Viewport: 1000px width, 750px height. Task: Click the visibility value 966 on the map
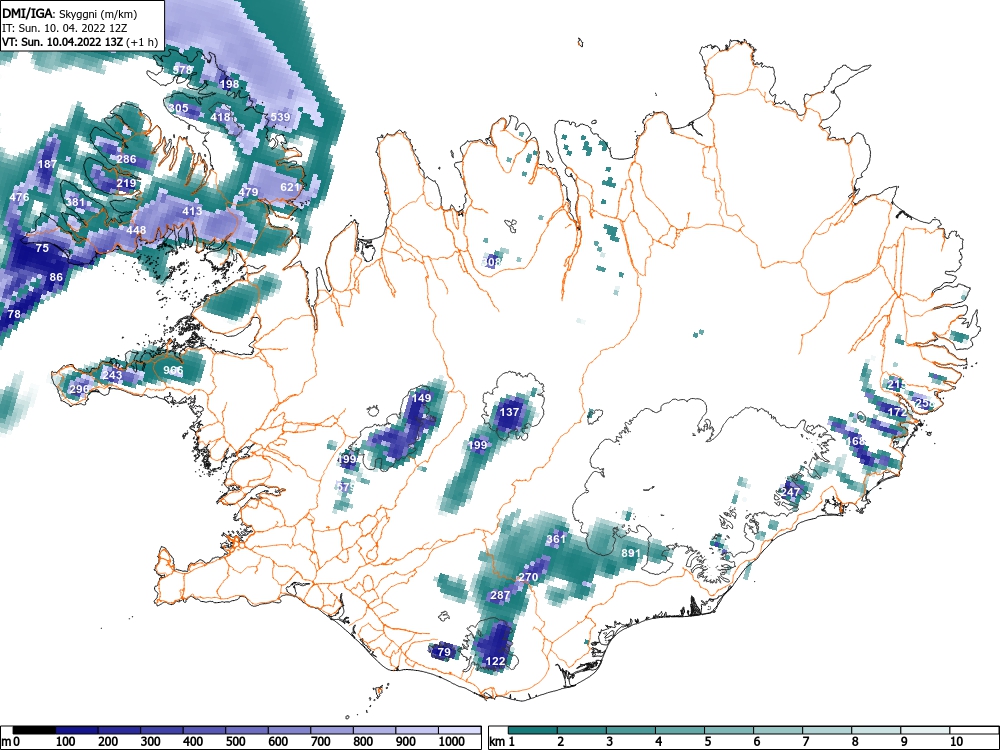point(173,371)
